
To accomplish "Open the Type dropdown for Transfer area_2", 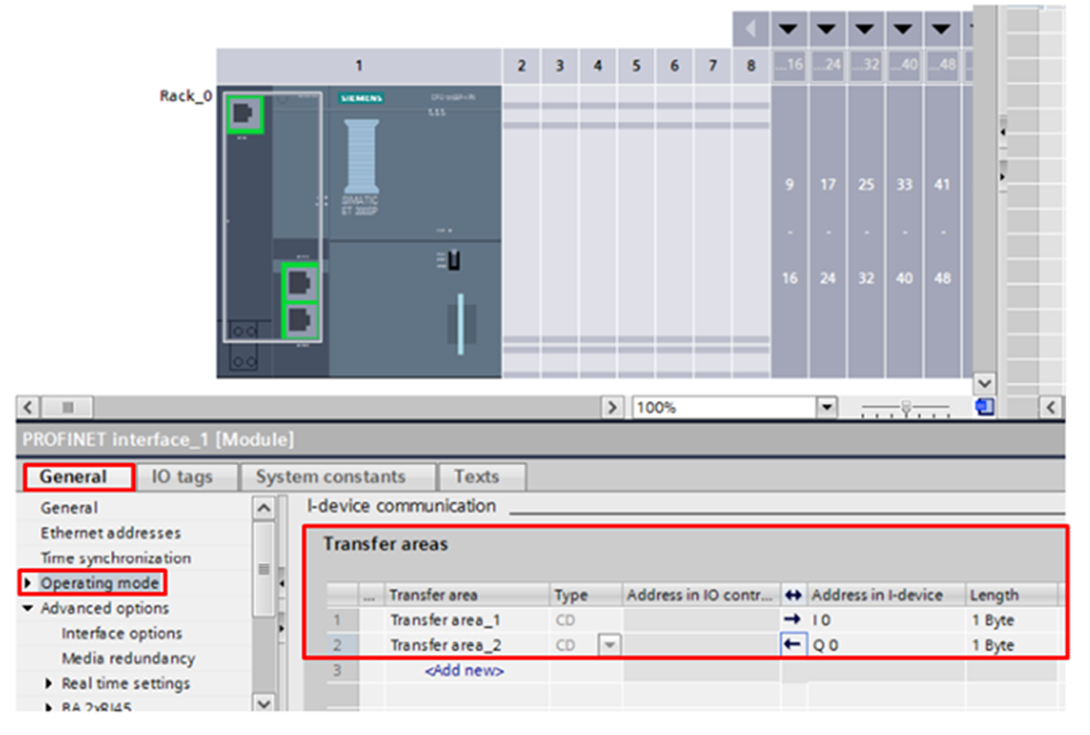I will click(x=608, y=646).
